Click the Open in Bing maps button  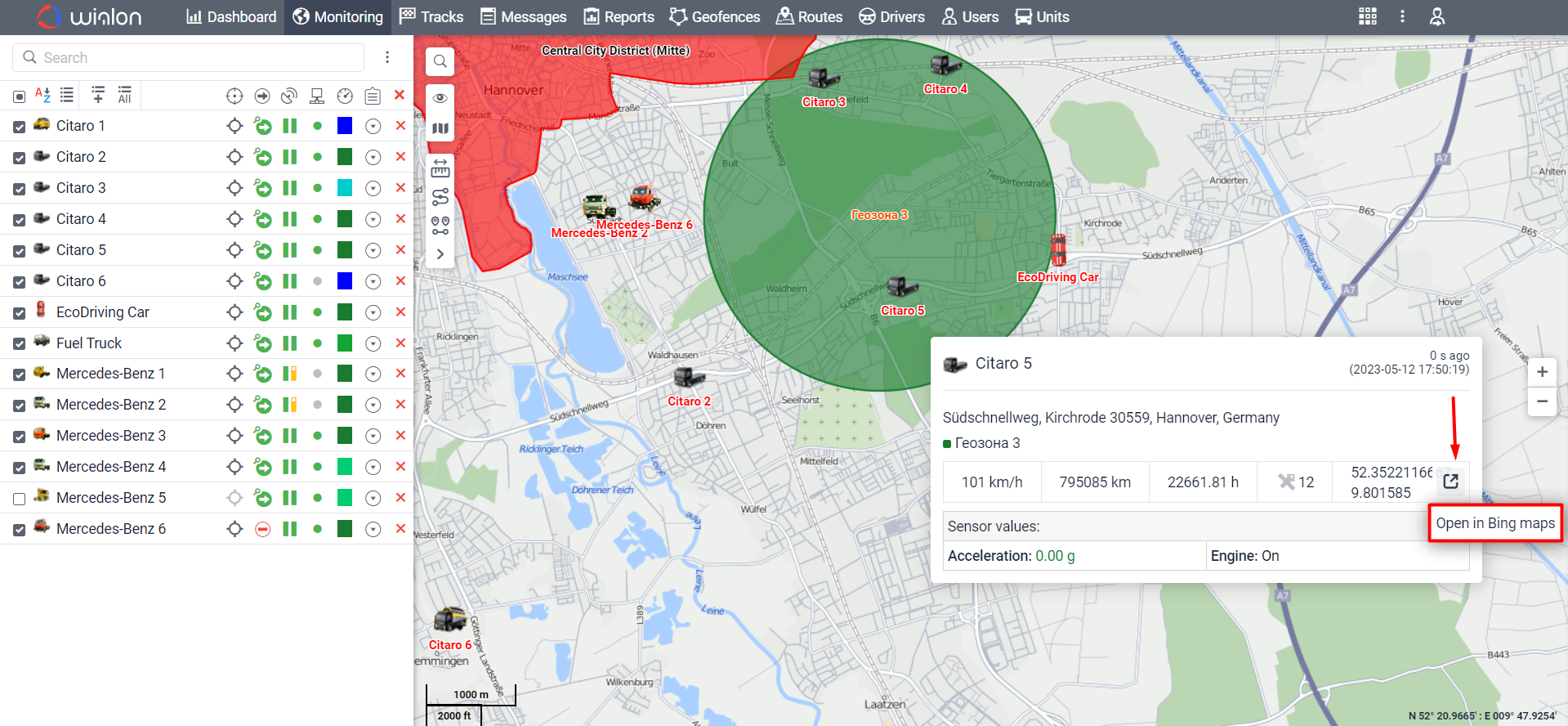pos(1494,523)
